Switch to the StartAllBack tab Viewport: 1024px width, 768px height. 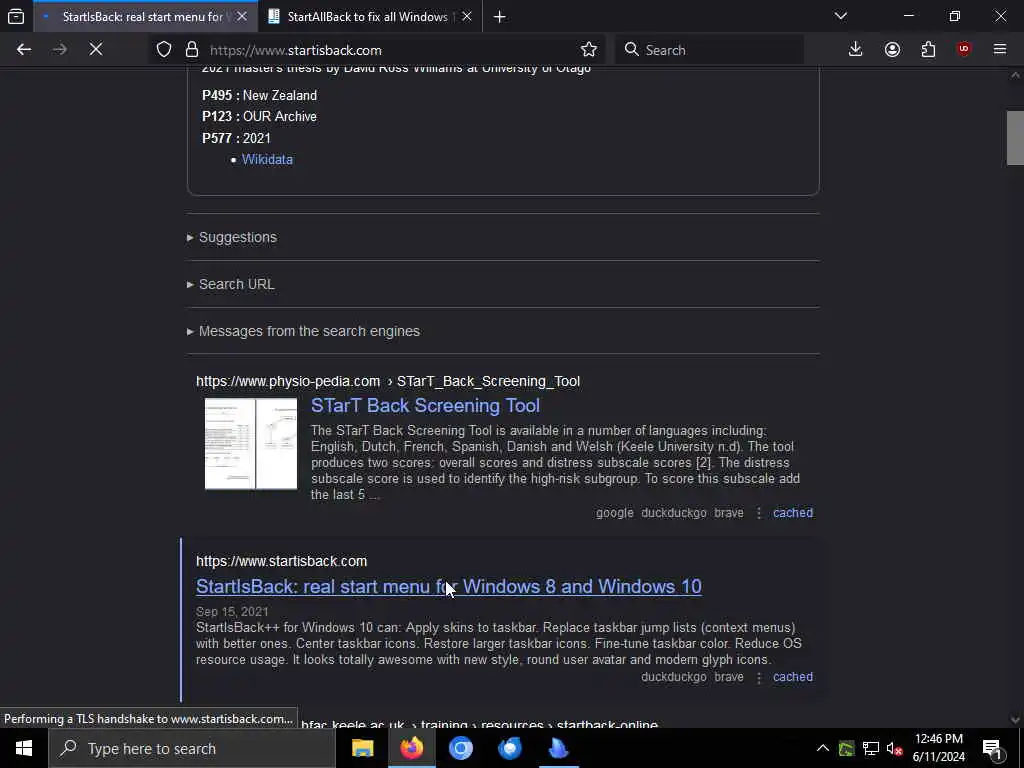coord(370,17)
